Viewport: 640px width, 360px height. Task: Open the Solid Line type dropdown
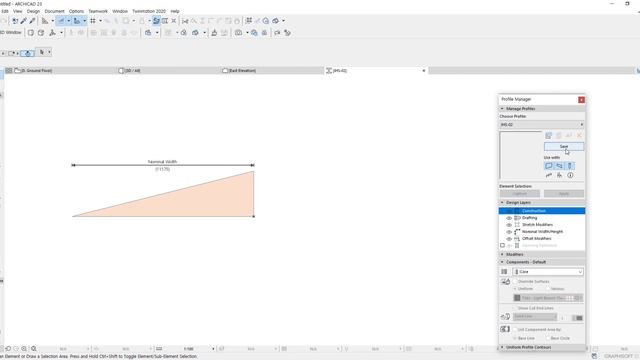pyautogui.click(x=535, y=317)
